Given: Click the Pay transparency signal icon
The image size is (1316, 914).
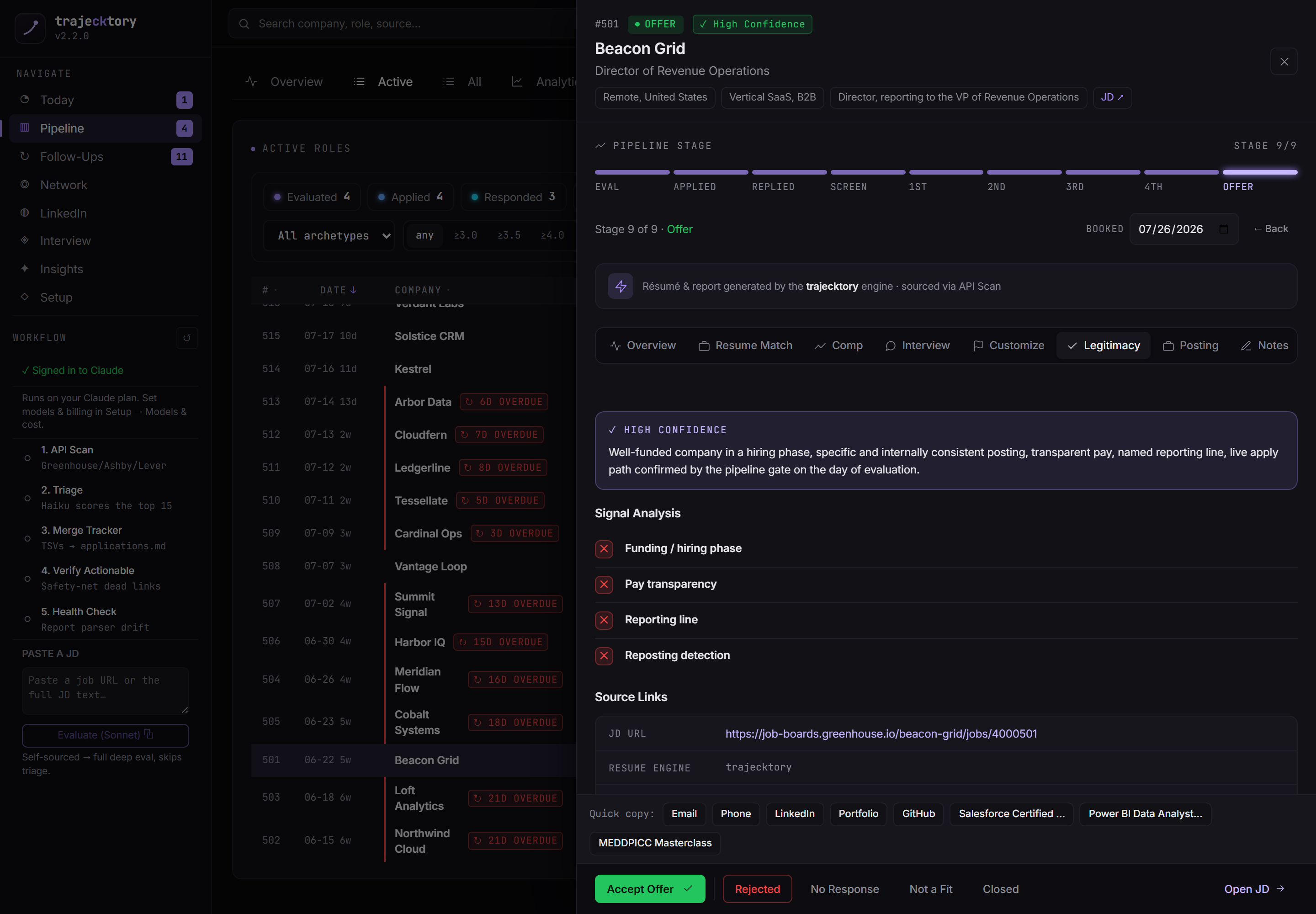Looking at the screenshot, I should point(604,584).
